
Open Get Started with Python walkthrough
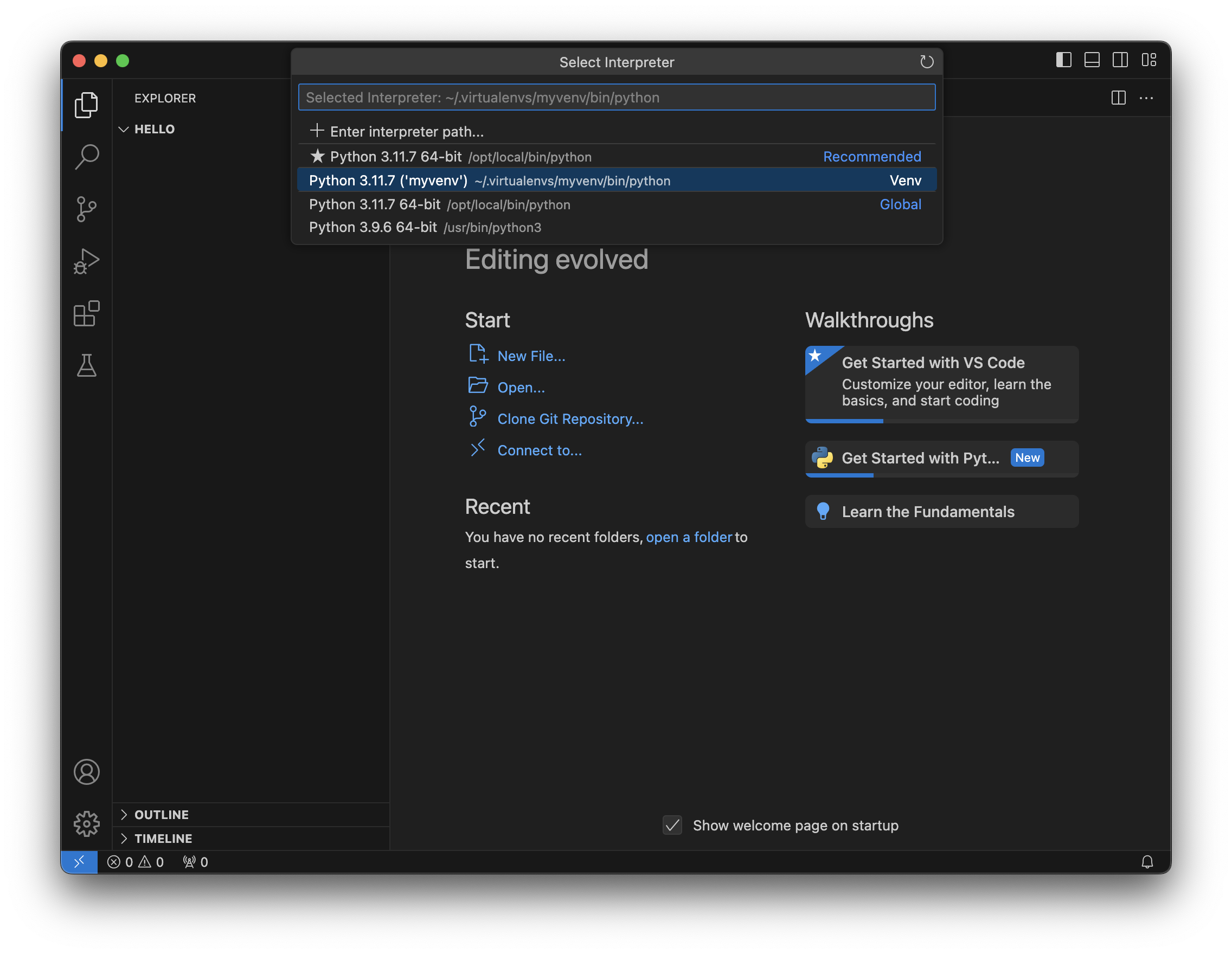point(941,459)
